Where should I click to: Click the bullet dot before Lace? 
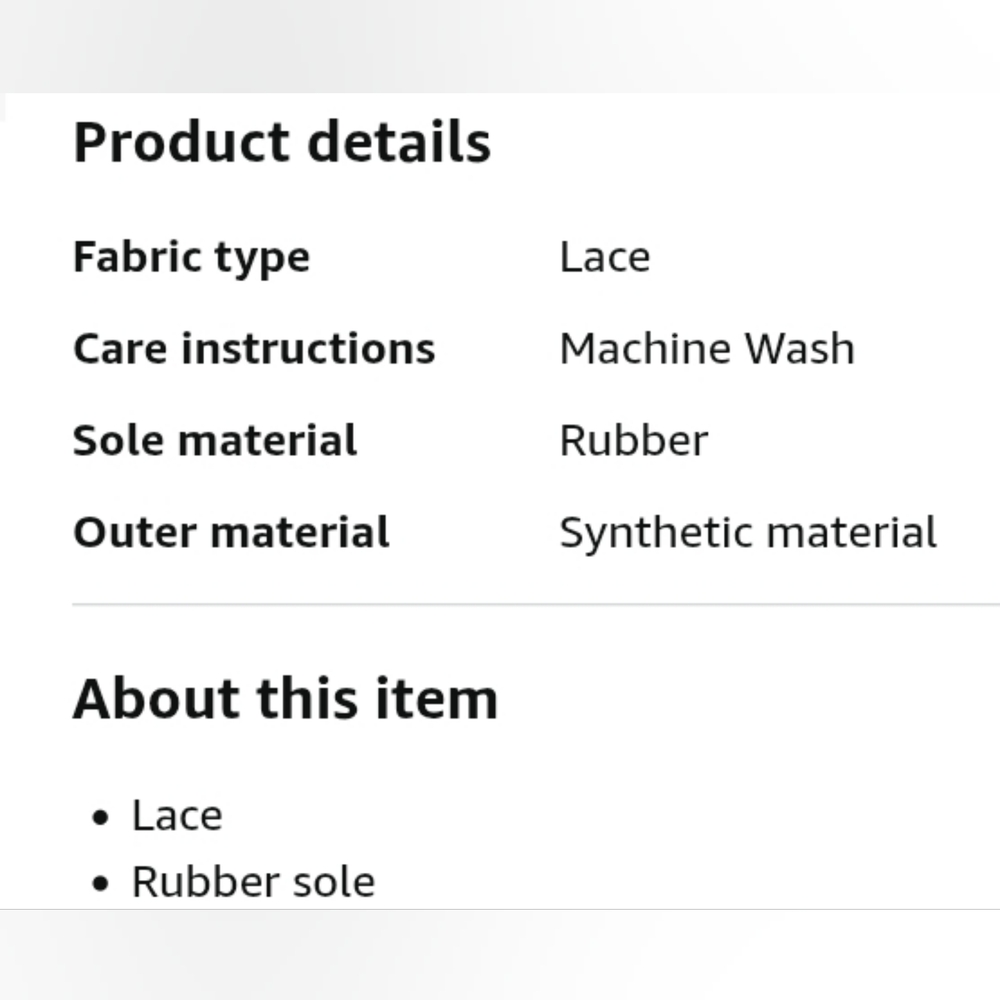tap(101, 817)
